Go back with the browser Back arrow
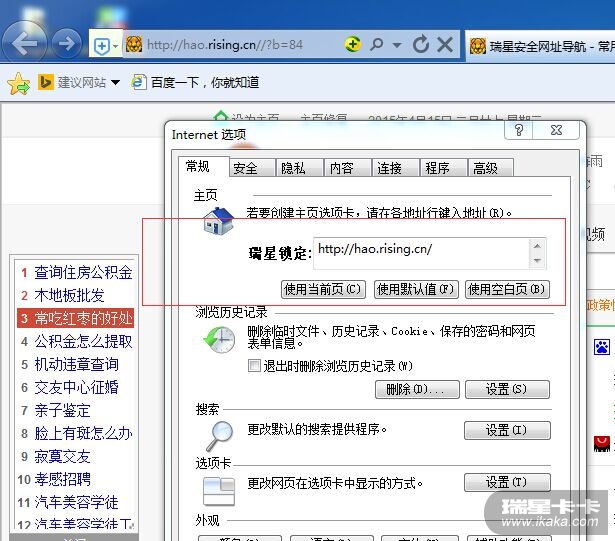Viewport: 615px width, 541px height. [x=24, y=43]
